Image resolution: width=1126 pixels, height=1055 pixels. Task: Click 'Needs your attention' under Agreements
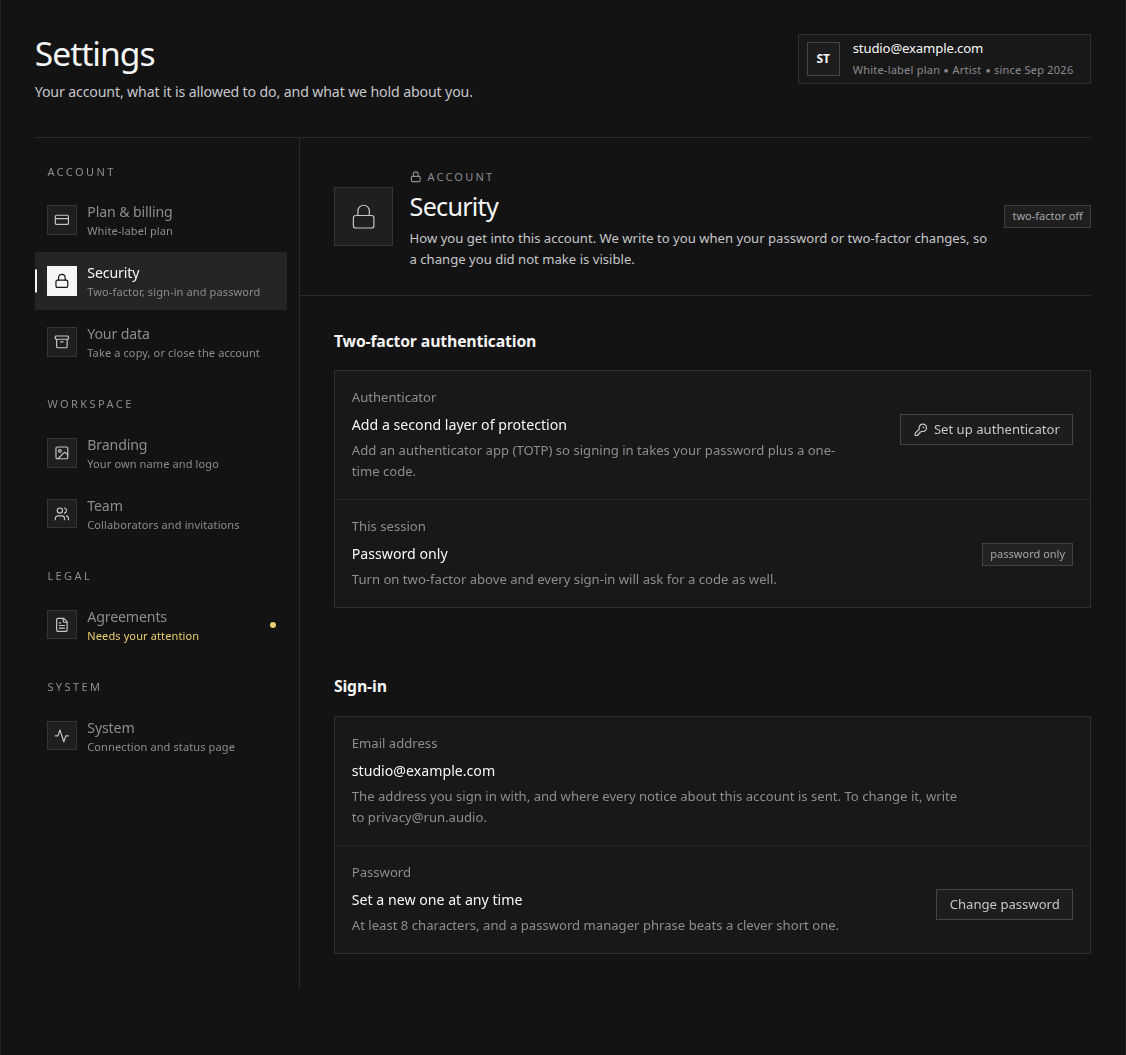point(143,636)
